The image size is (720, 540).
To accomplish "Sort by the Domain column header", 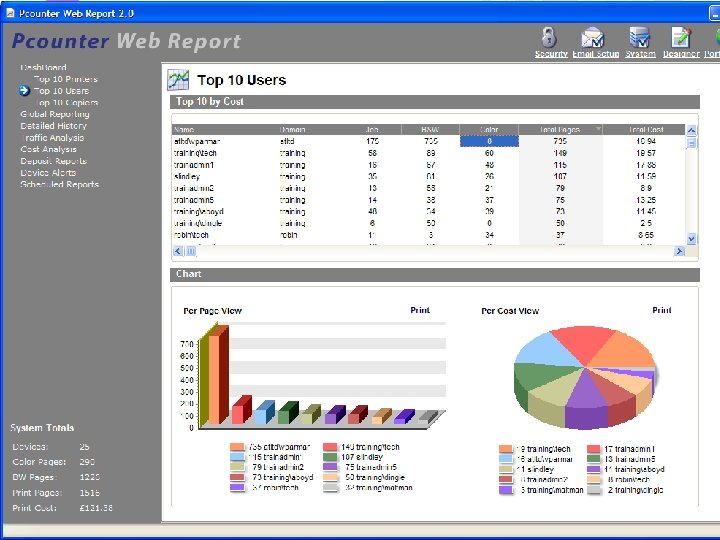I will click(310, 129).
